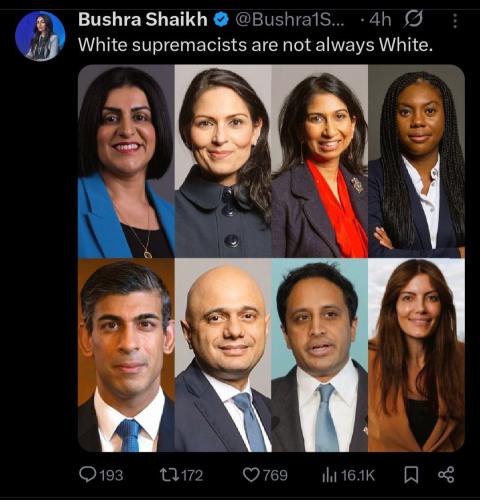Click the slashed-circle icon beside the timestamp

tap(413, 19)
